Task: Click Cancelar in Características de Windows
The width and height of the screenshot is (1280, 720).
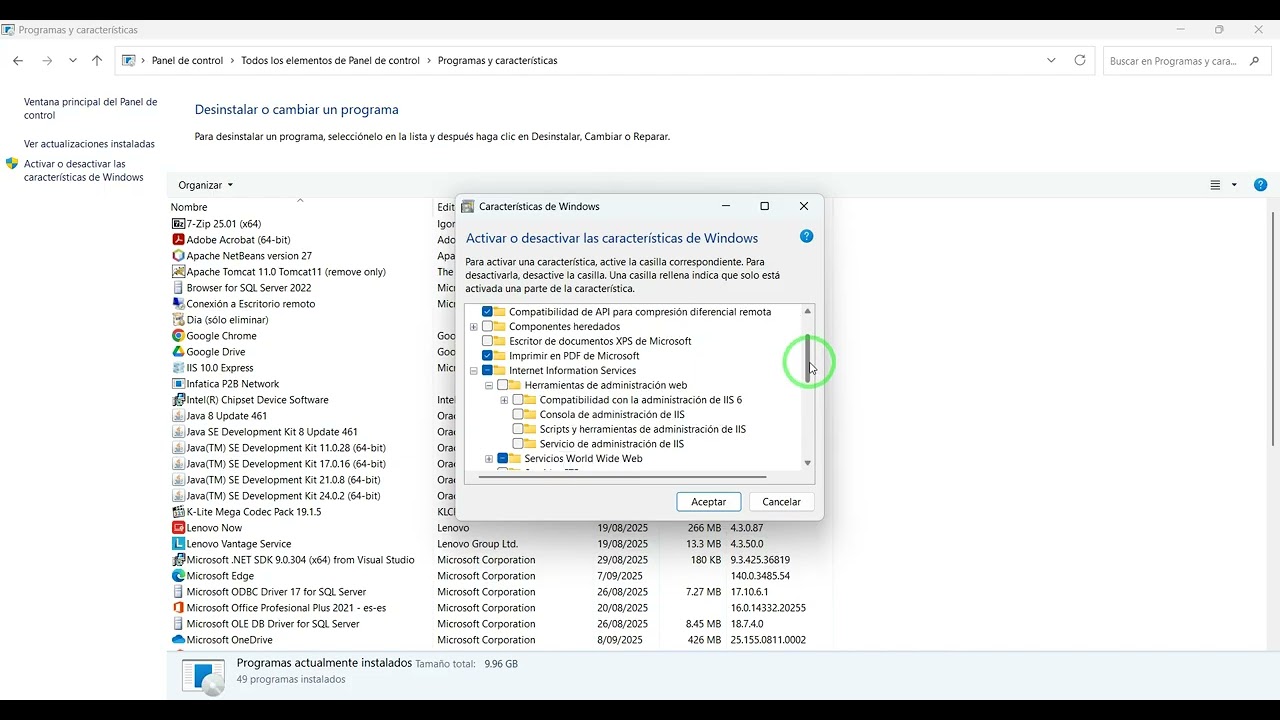Action: [782, 502]
